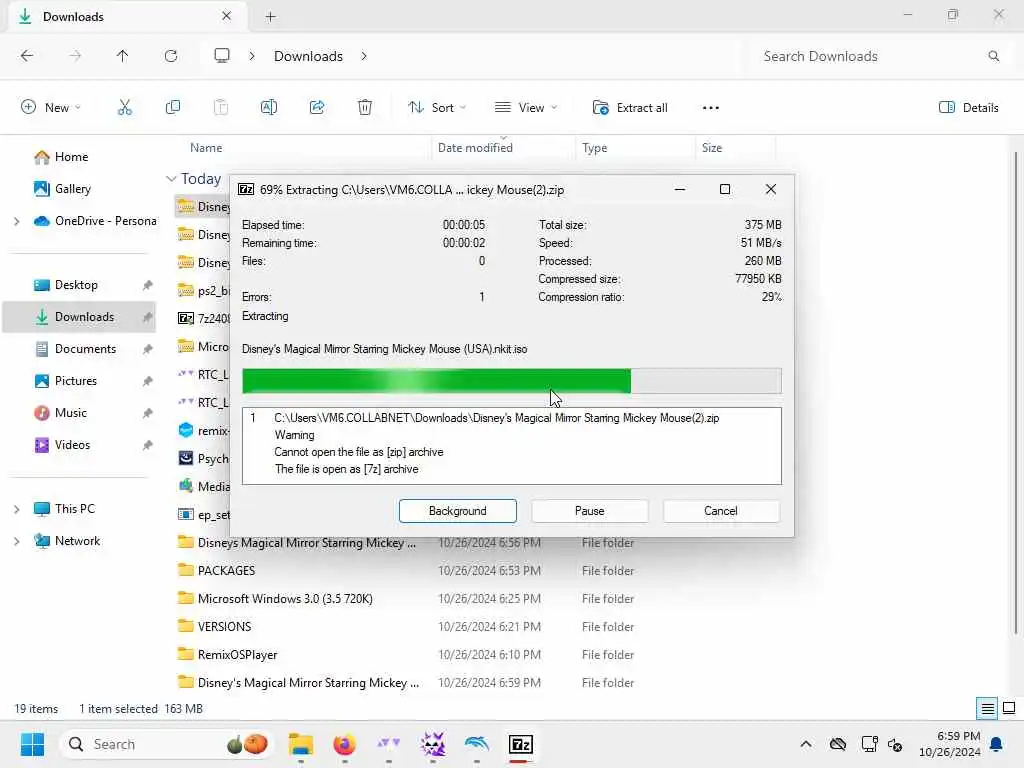Click the file list vertical scrollbar
This screenshot has height=768, width=1024.
point(1016,392)
